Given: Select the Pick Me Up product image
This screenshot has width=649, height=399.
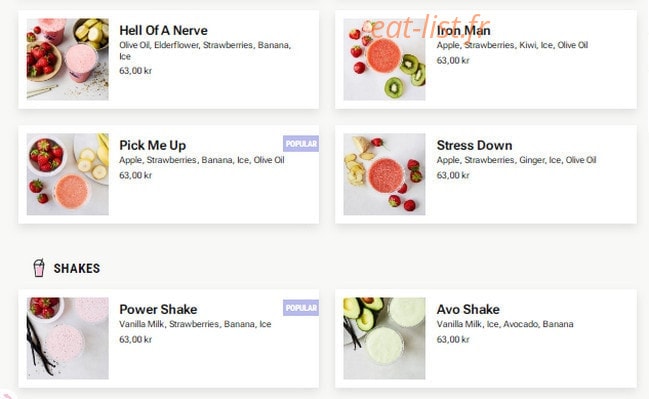Looking at the screenshot, I should [68, 174].
